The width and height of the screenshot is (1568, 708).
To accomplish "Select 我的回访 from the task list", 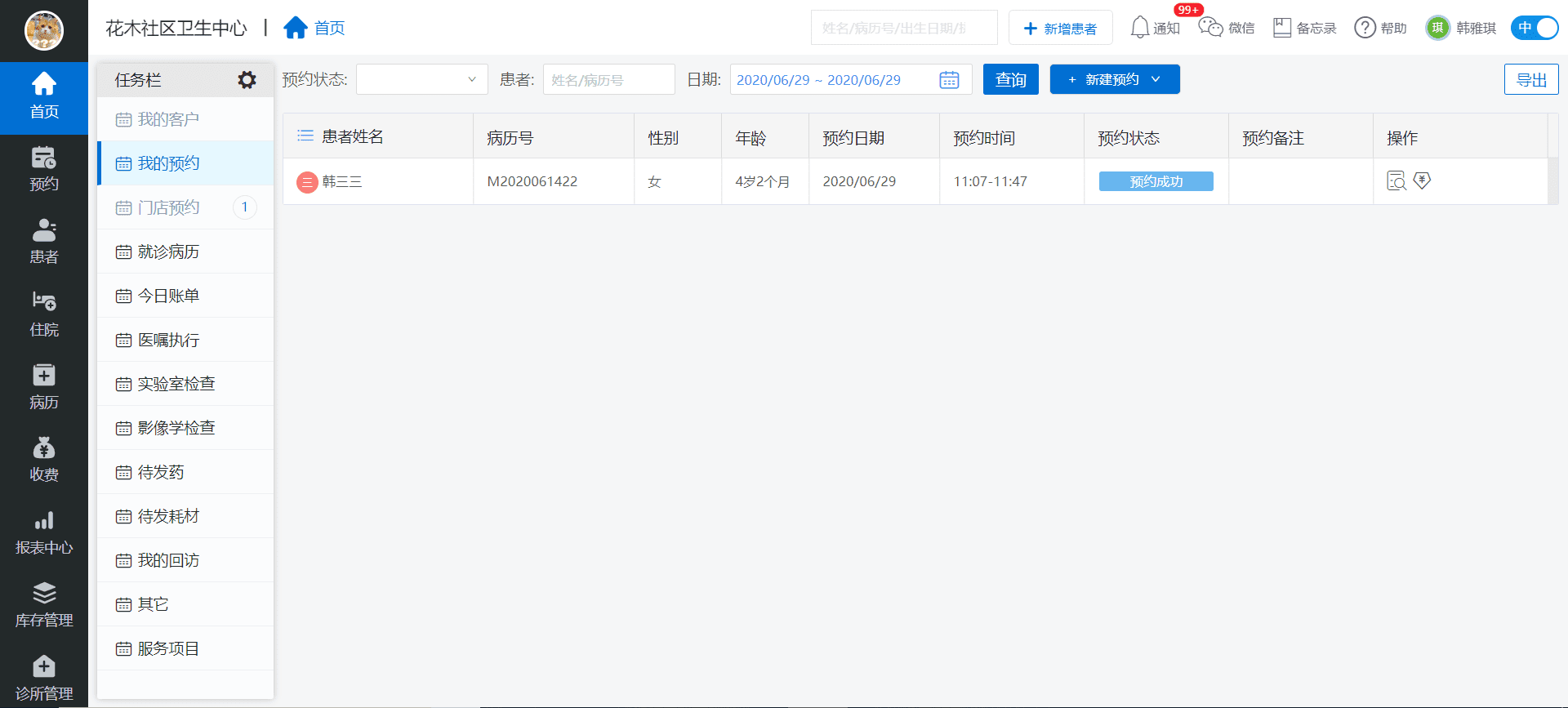I will [168, 560].
